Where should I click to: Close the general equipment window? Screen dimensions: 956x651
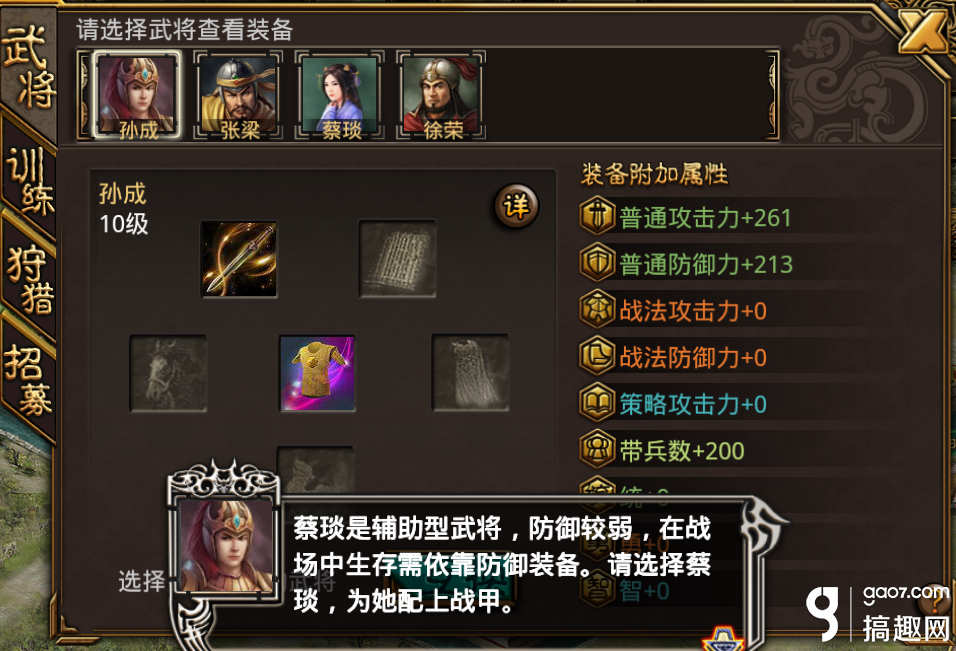pyautogui.click(x=922, y=29)
